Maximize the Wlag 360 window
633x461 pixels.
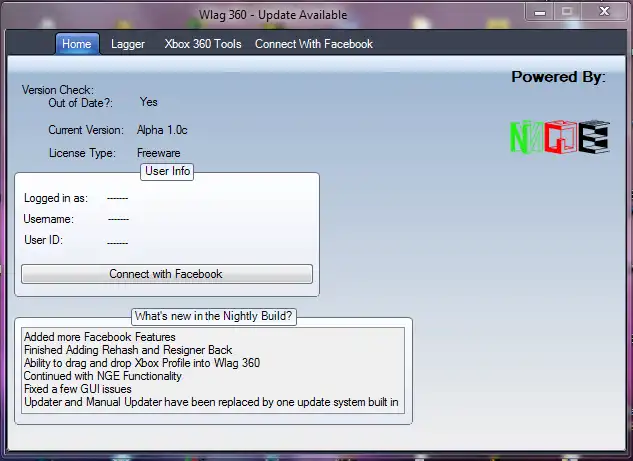pyautogui.click(x=567, y=12)
